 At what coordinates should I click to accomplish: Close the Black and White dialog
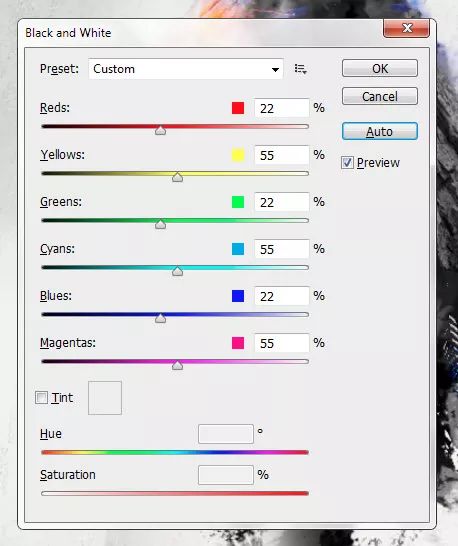pyautogui.click(x=406, y=28)
